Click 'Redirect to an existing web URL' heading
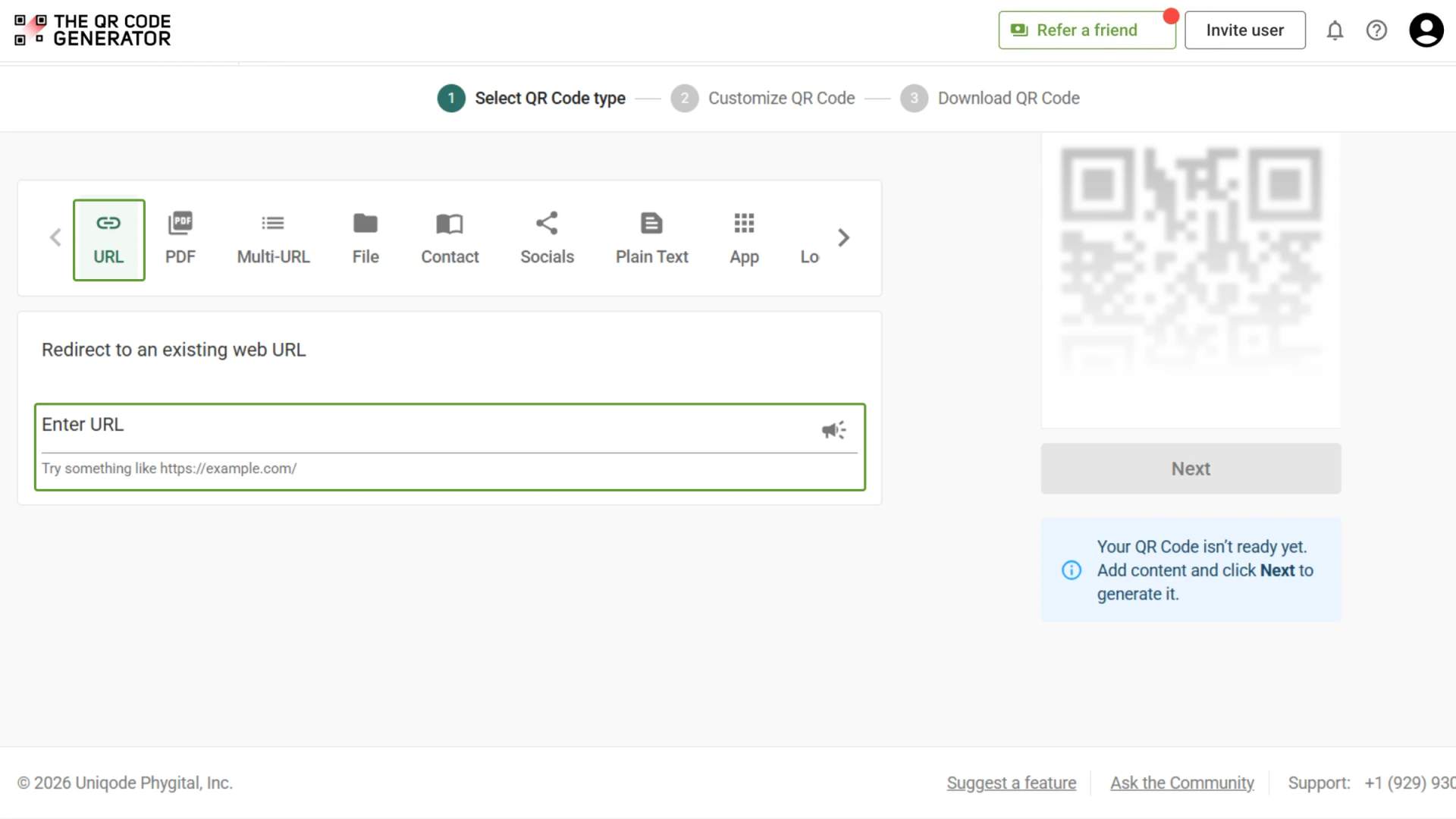Image resolution: width=1456 pixels, height=819 pixels. tap(174, 350)
